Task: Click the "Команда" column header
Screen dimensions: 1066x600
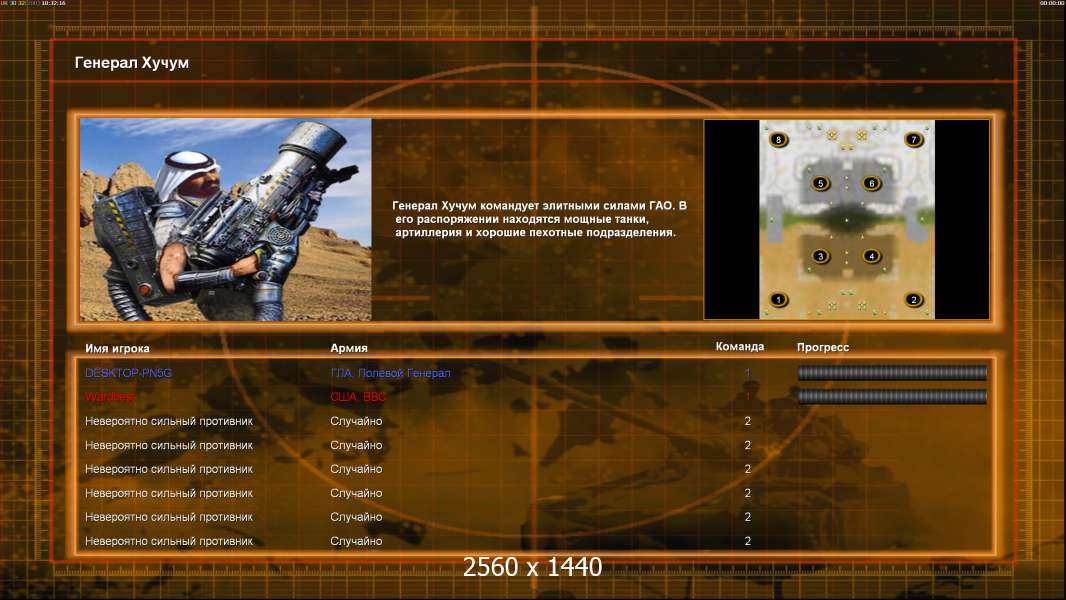Action: point(740,347)
